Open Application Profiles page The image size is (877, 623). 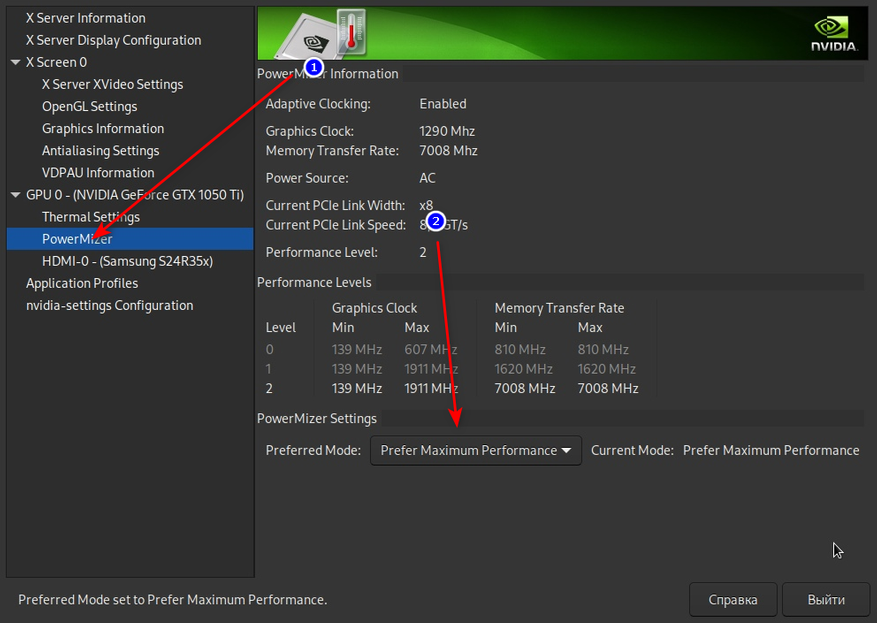(x=82, y=283)
